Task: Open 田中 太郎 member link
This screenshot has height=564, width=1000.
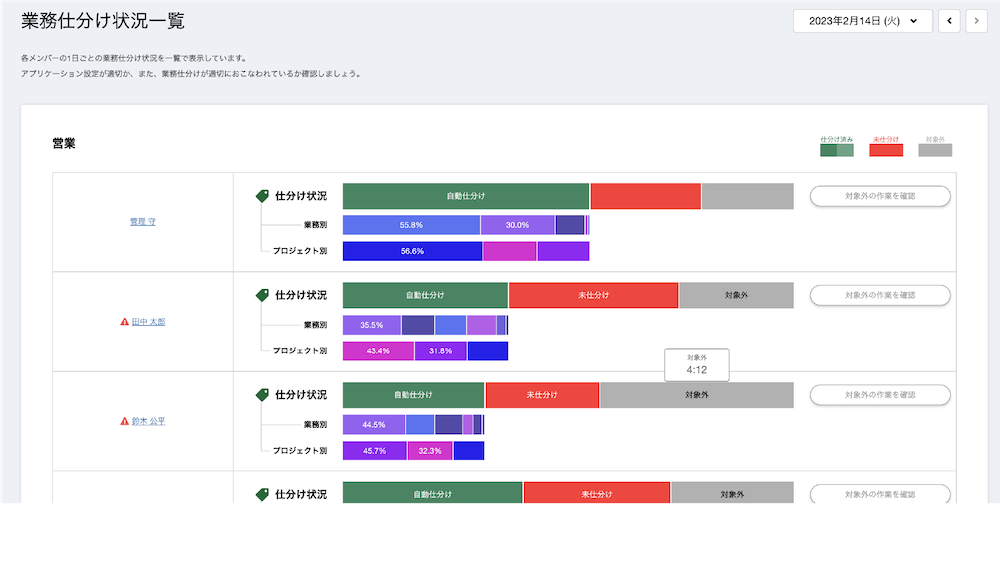Action: click(x=149, y=322)
